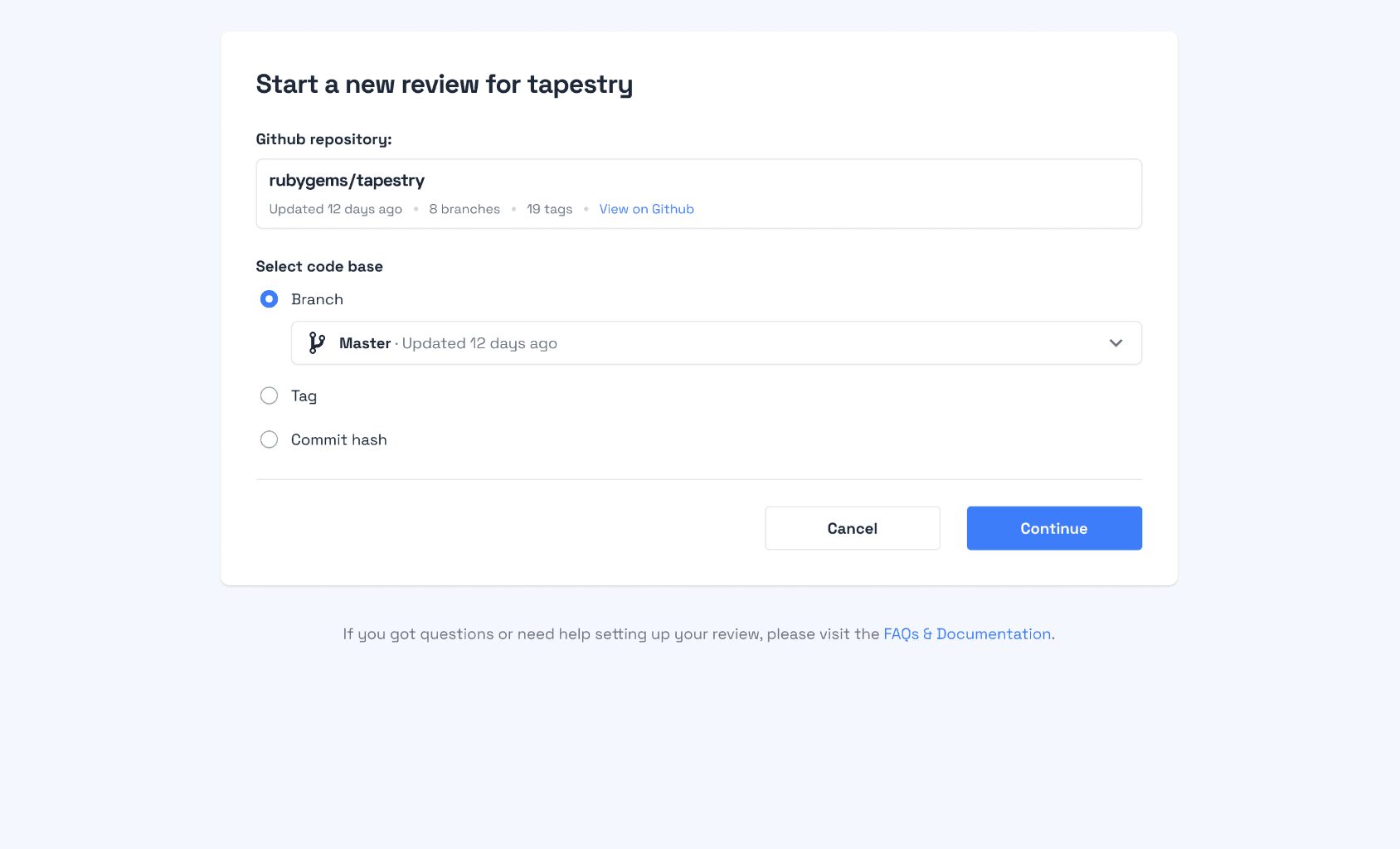1400x849 pixels.
Task: Click the 'Select code base' heading
Action: pyautogui.click(x=319, y=266)
